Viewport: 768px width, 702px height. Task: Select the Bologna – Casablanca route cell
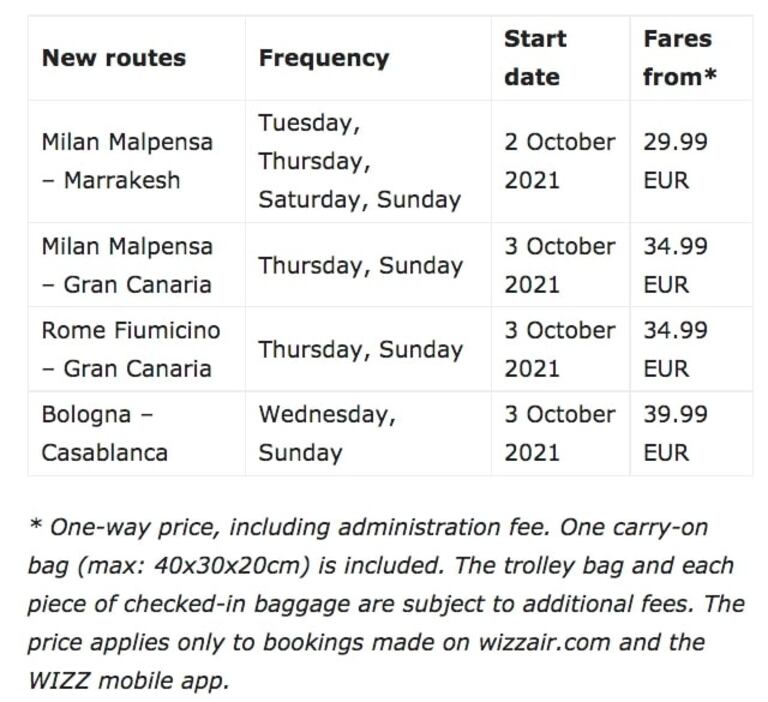coord(104,433)
